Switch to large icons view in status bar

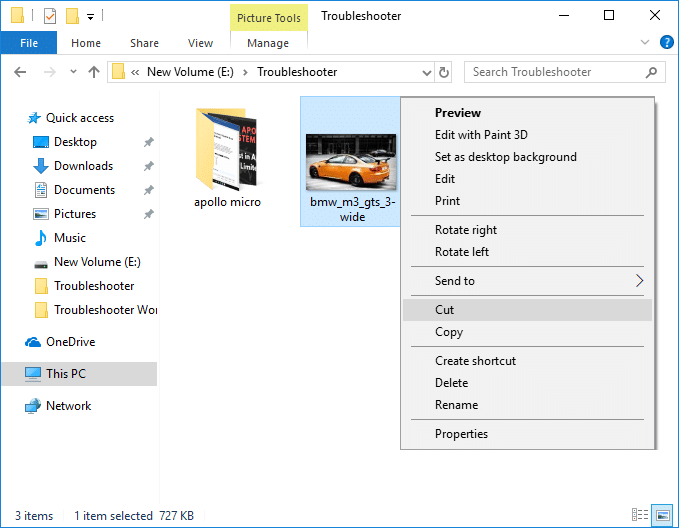[660, 516]
